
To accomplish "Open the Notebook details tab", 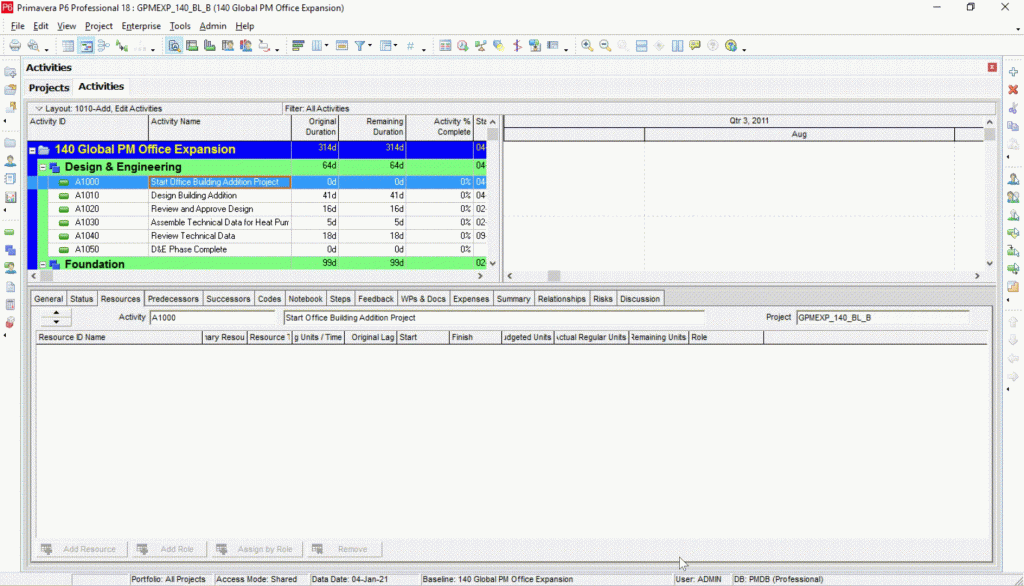I will [x=305, y=299].
